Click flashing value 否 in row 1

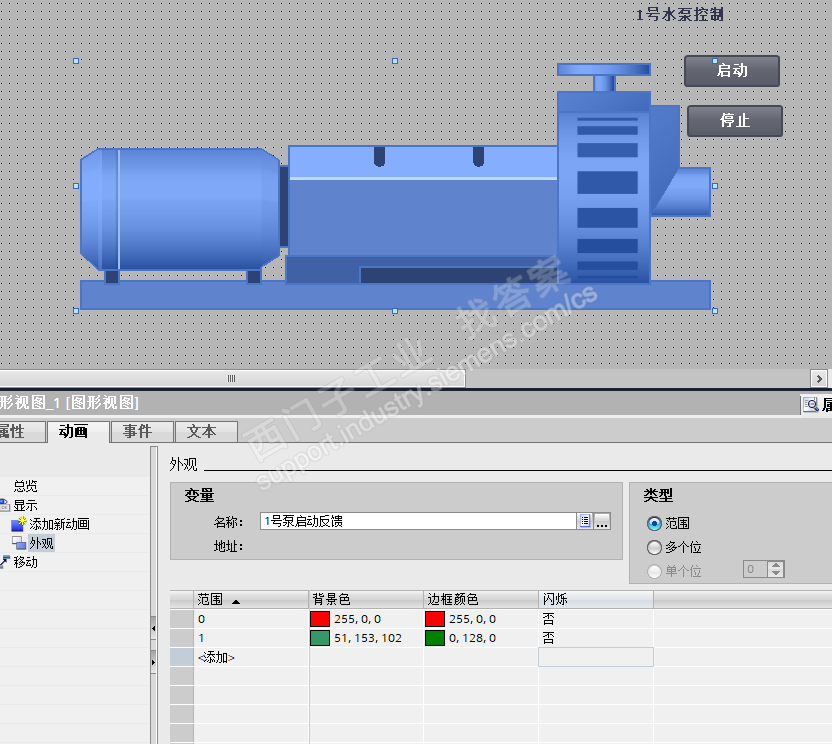click(x=548, y=638)
